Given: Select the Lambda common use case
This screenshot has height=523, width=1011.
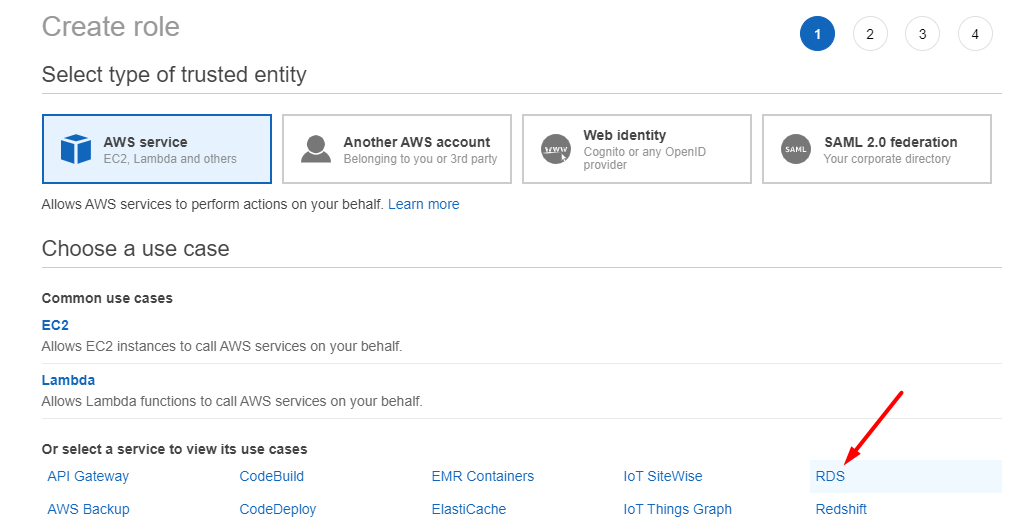Looking at the screenshot, I should (68, 380).
